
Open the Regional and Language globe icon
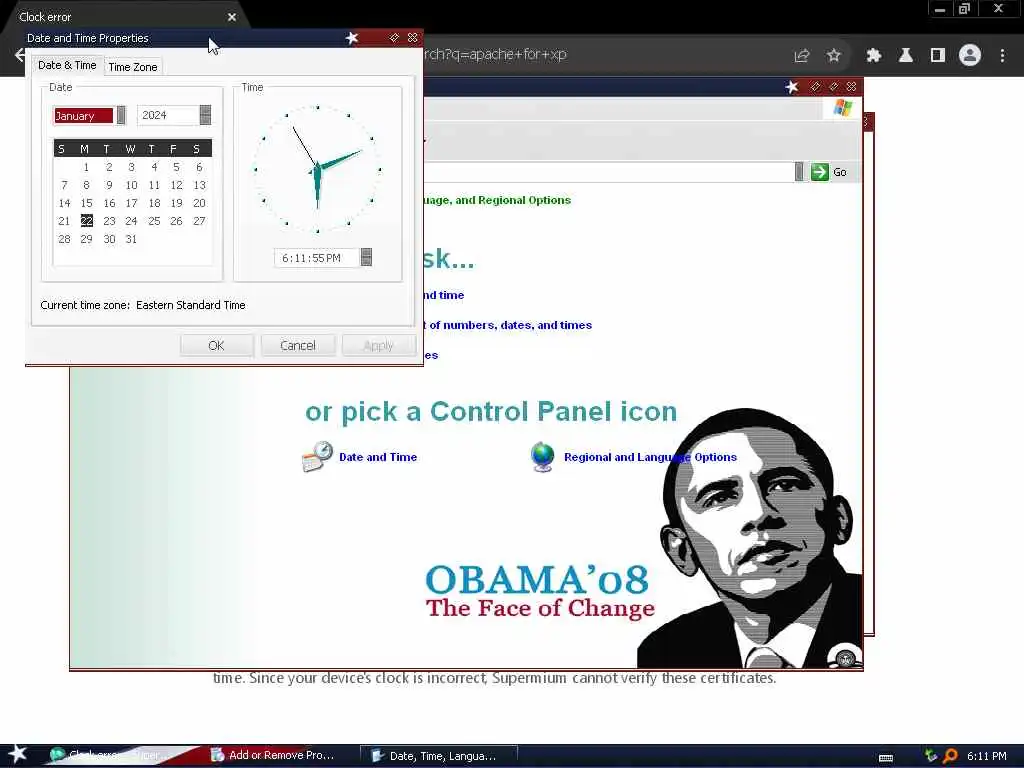543,456
